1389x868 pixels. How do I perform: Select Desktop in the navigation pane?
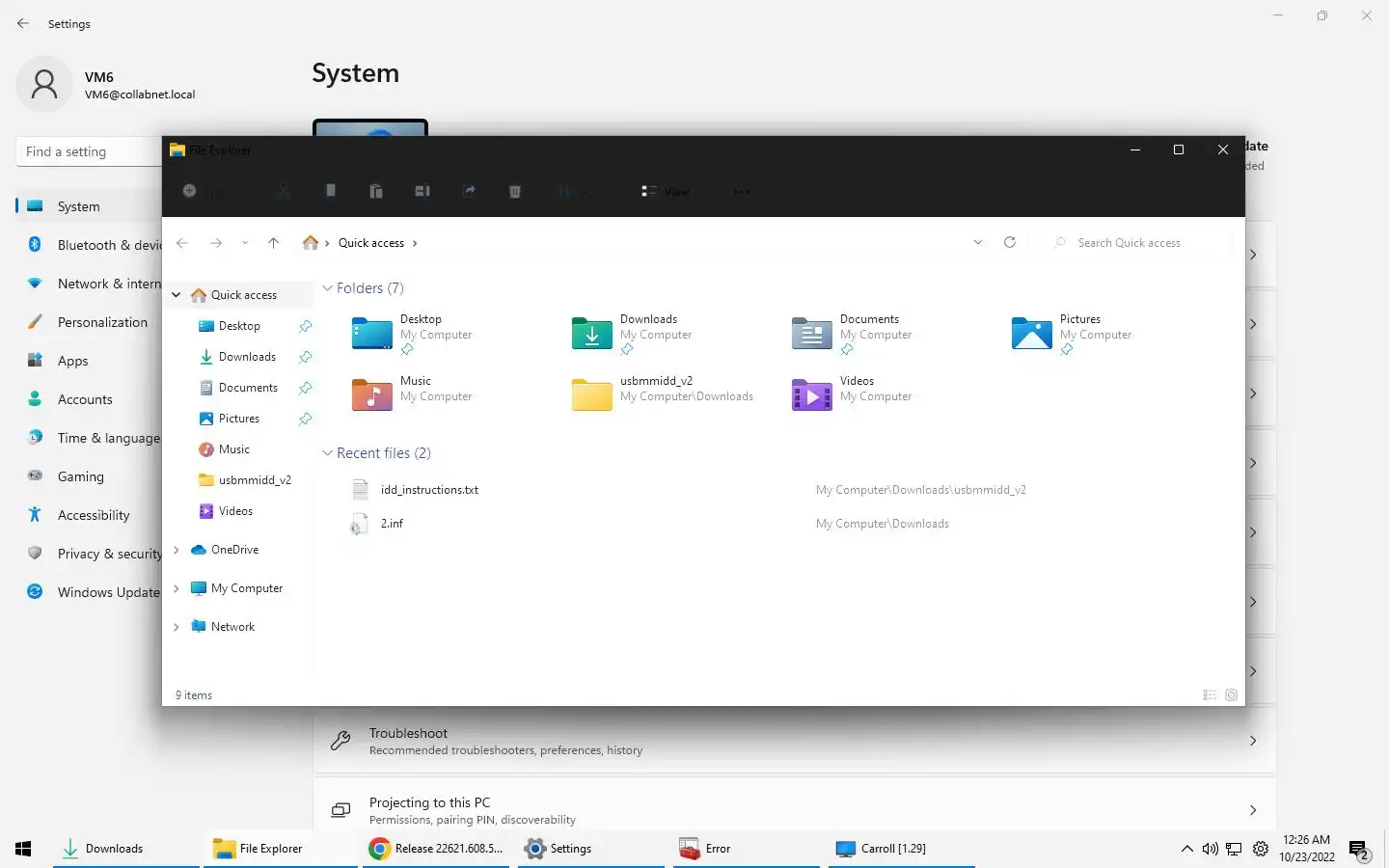coord(239,326)
